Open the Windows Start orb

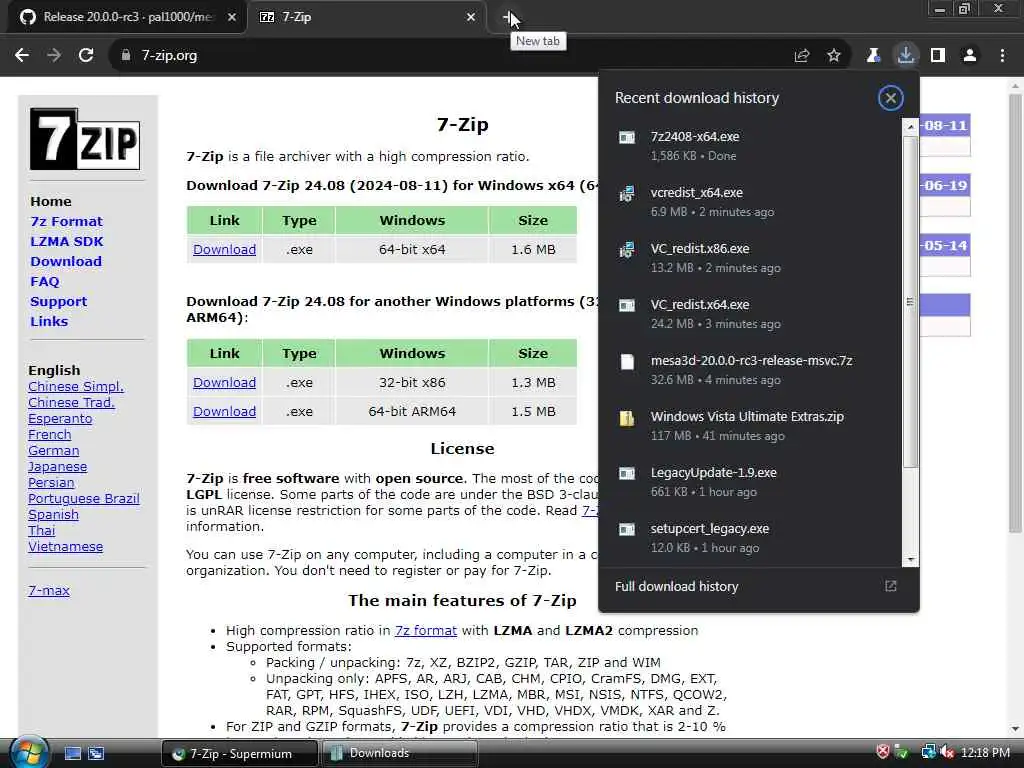point(29,752)
